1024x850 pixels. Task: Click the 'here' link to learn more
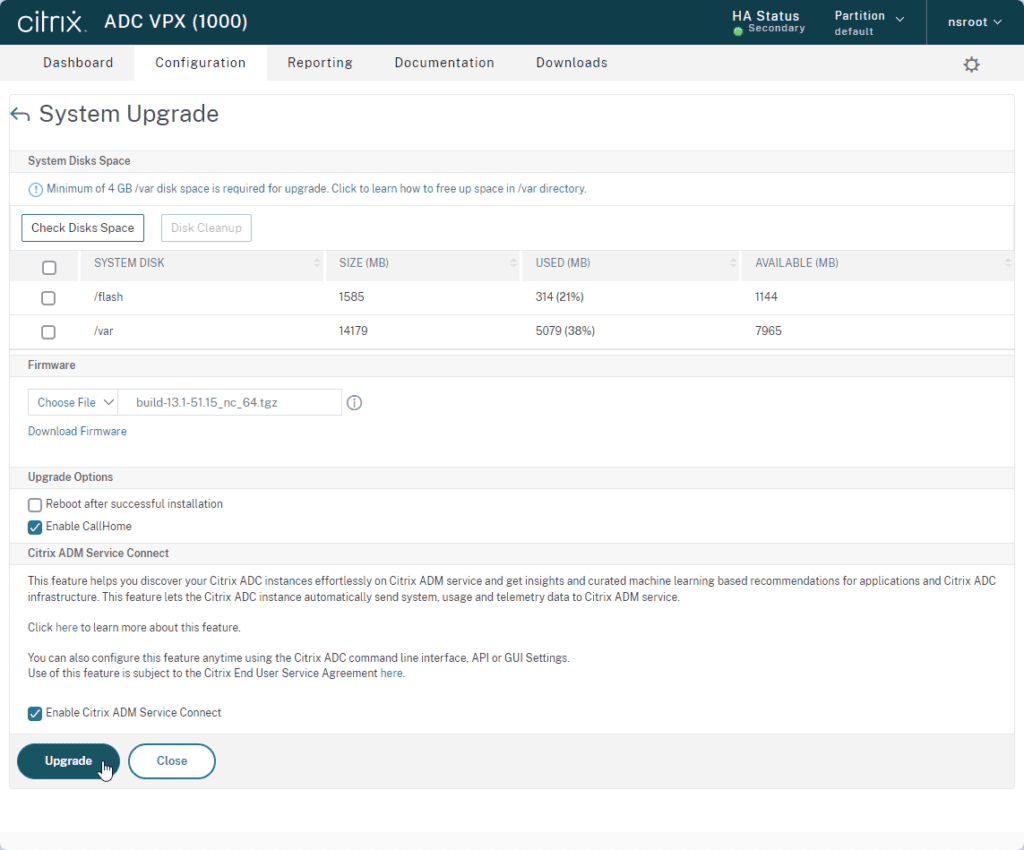pos(67,627)
